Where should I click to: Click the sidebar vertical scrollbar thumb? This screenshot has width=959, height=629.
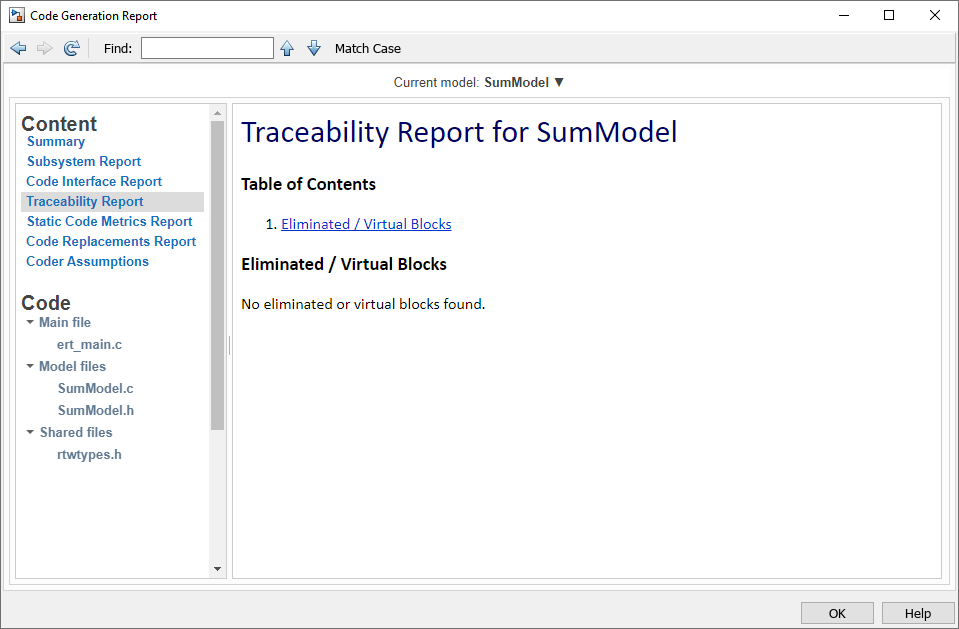pos(218,275)
